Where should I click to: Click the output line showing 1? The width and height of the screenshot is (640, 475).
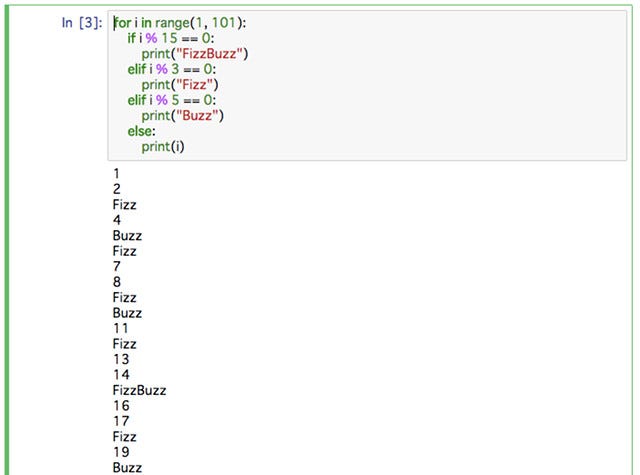(117, 173)
